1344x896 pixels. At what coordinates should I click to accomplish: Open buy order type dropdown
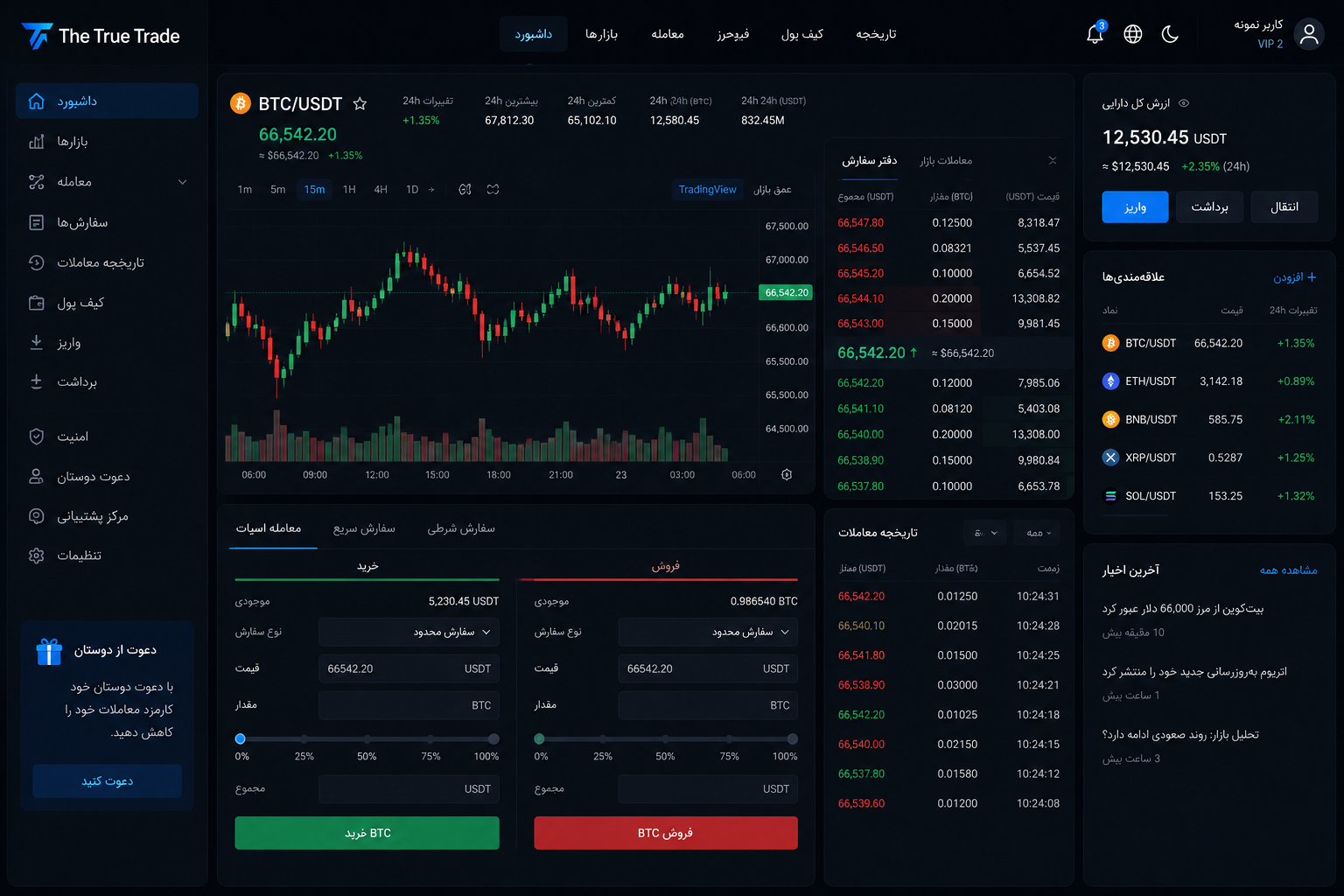click(409, 632)
